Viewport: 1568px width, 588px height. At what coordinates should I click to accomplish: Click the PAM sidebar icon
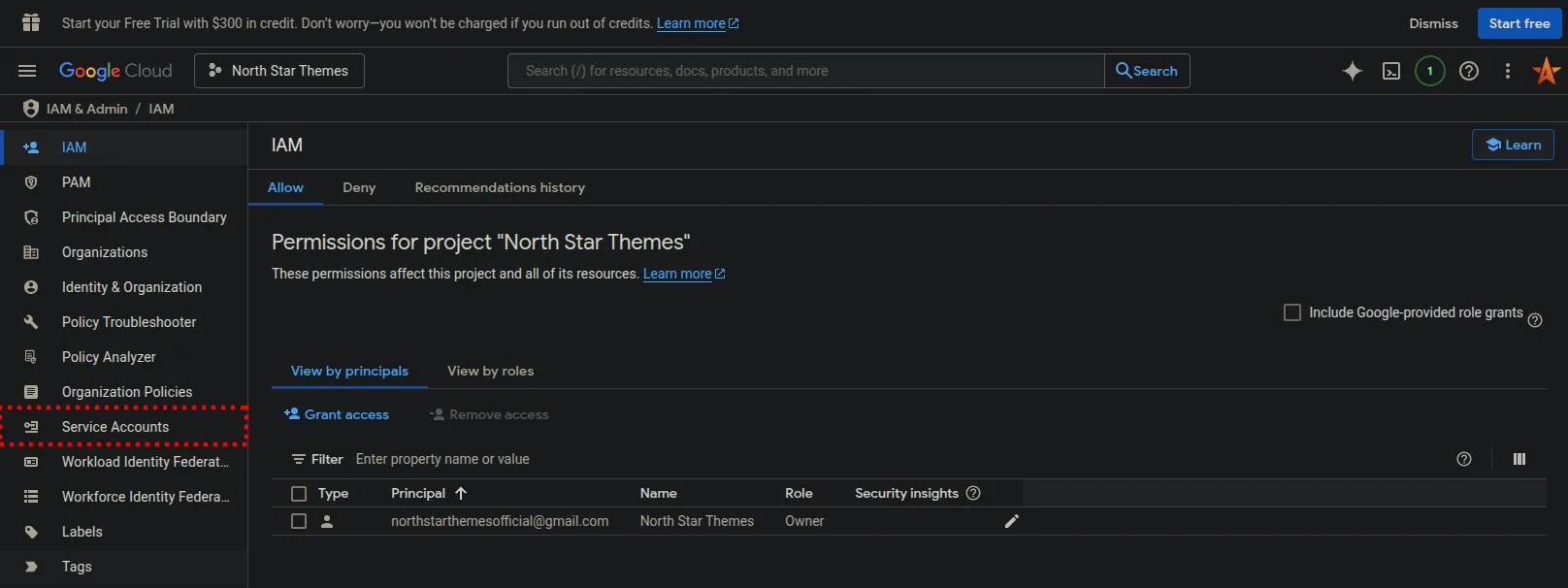pos(31,182)
